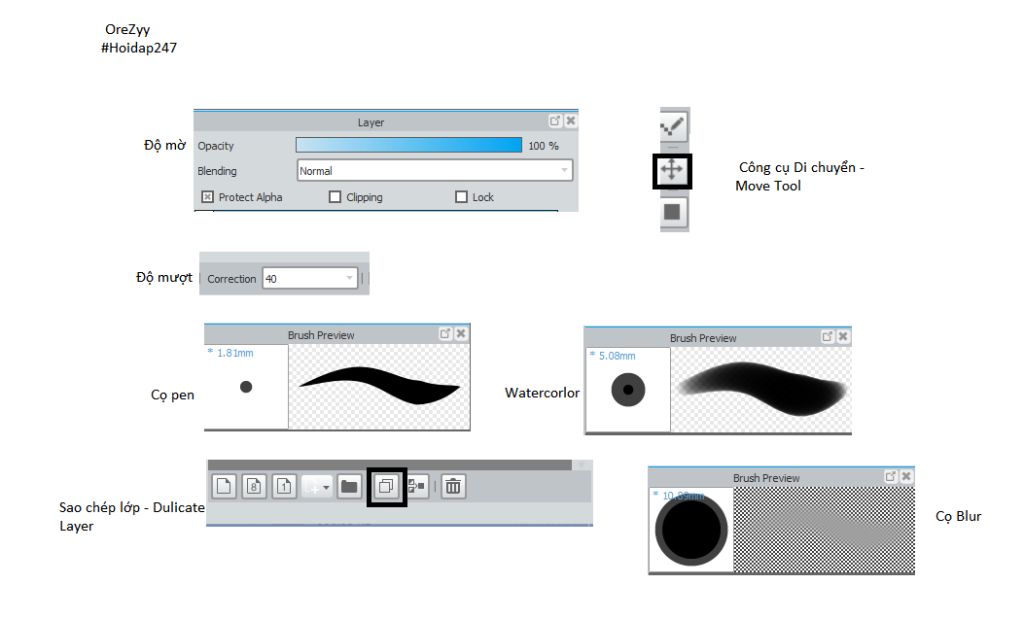Enable the Clipping checkbox

(x=335, y=197)
